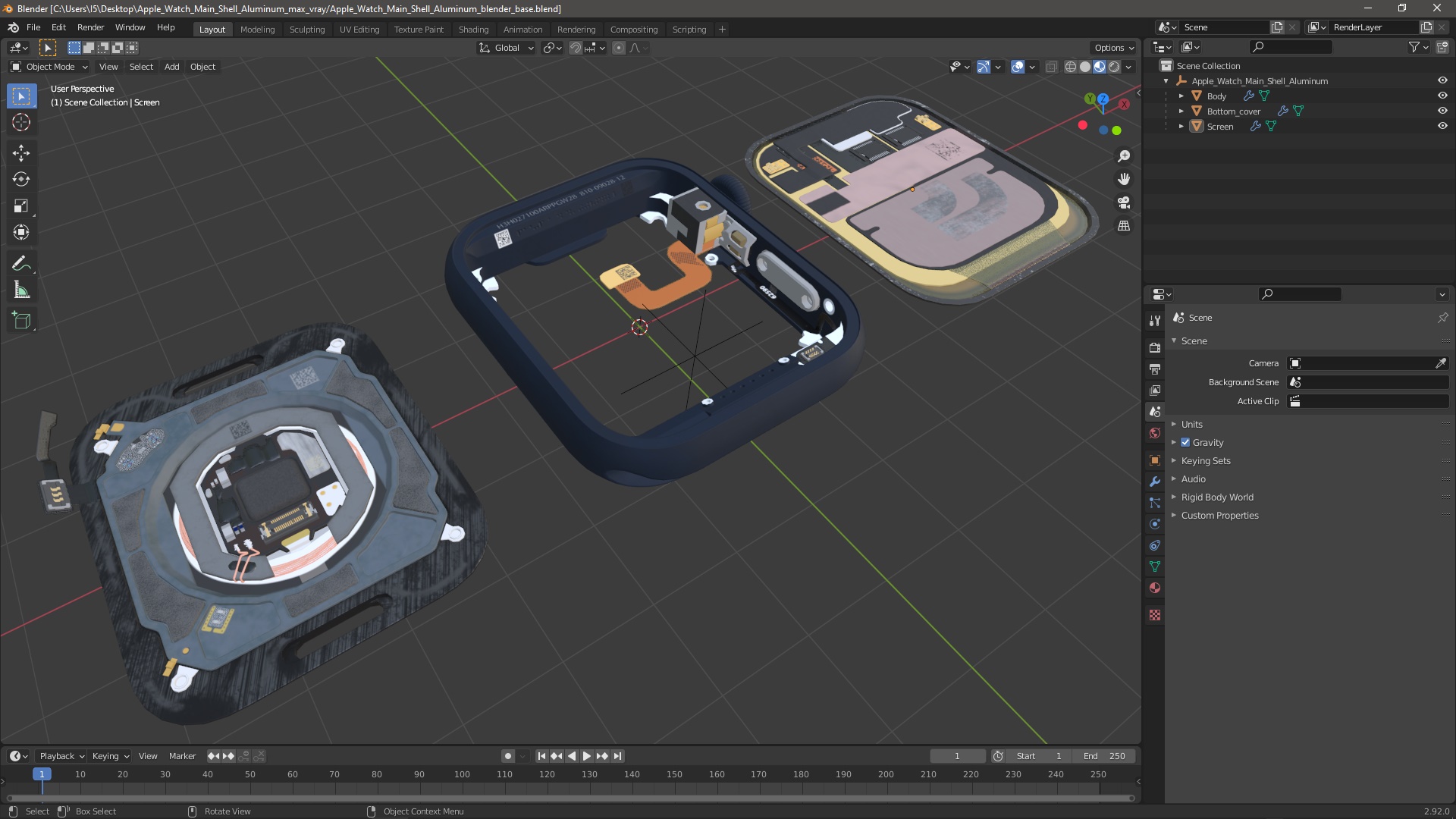The image size is (1456, 819).
Task: Open the Playback dropdown in timeline
Action: click(x=61, y=756)
